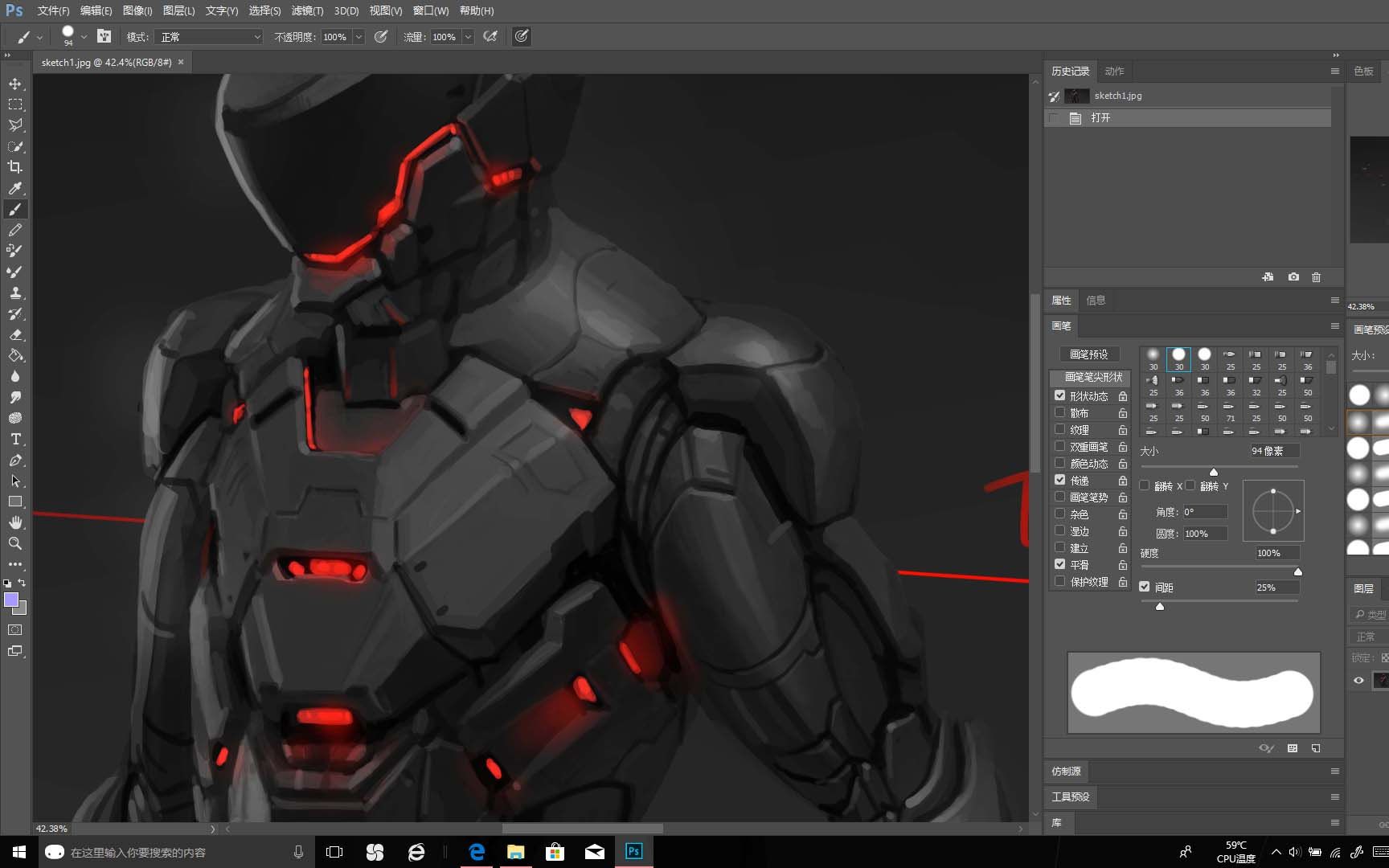Select the Clone Stamp tool

[15, 293]
